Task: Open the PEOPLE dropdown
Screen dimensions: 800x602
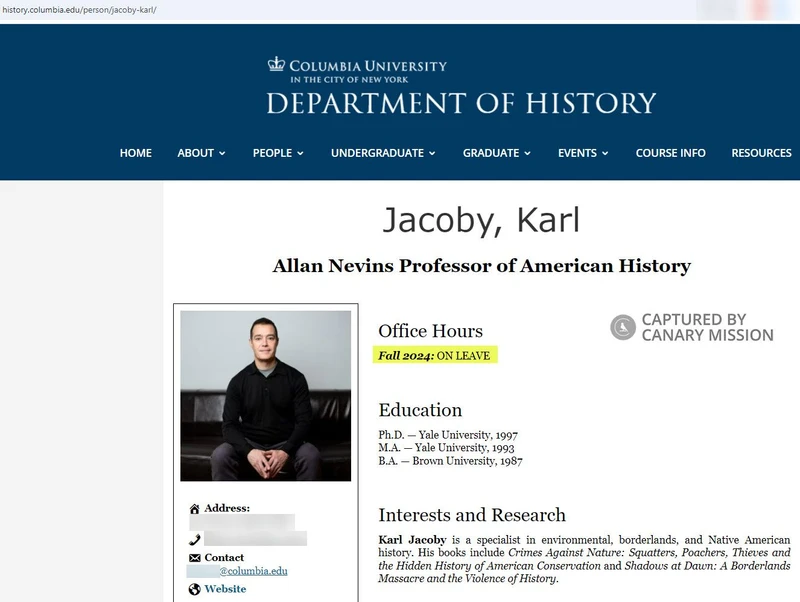Action: (278, 153)
